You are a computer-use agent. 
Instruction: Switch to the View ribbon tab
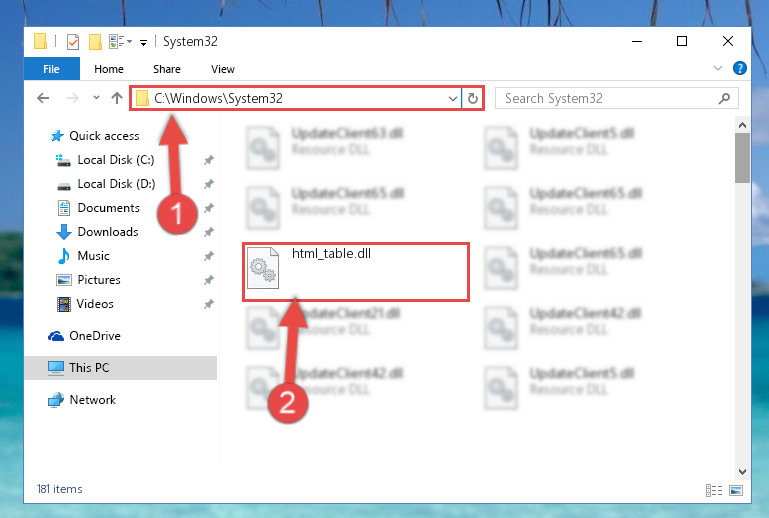click(x=223, y=69)
